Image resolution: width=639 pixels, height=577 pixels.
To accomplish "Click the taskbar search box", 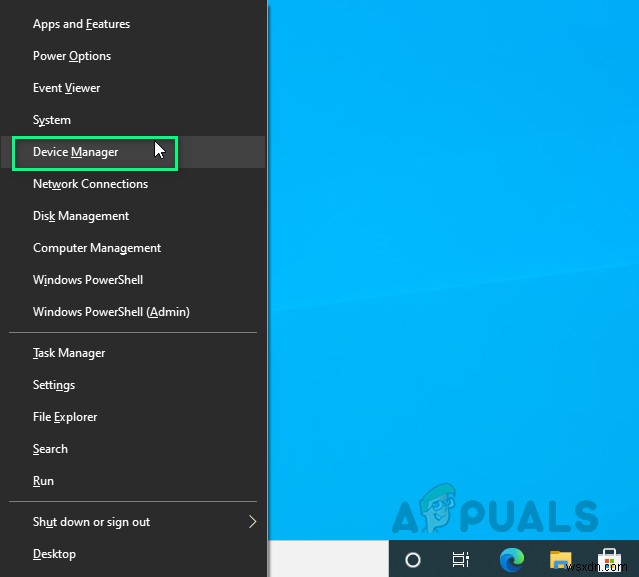I will (328, 559).
